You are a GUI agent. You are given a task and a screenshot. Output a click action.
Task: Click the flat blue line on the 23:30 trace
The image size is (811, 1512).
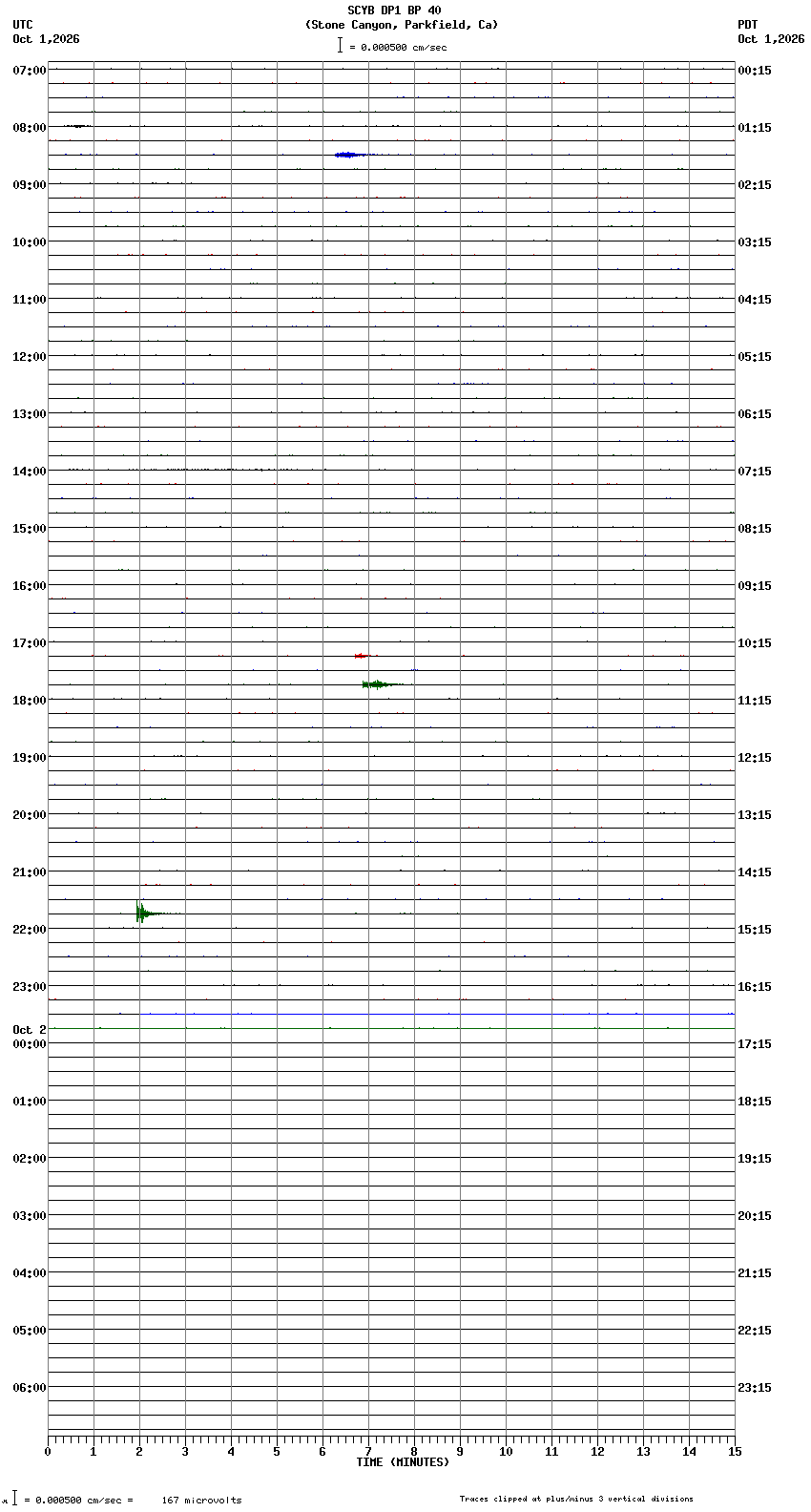pos(437,1014)
